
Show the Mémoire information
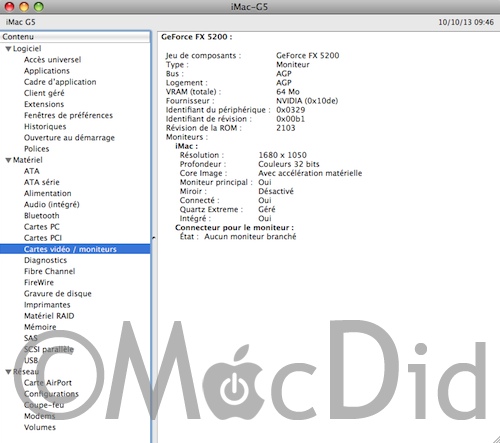pos(40,327)
